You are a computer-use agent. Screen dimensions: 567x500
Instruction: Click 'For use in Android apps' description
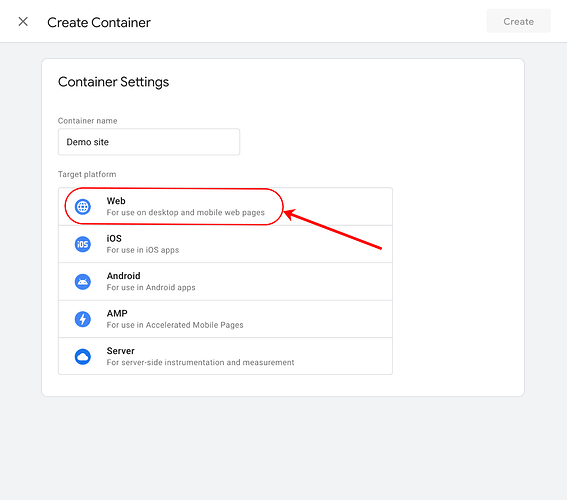pyautogui.click(x=151, y=287)
